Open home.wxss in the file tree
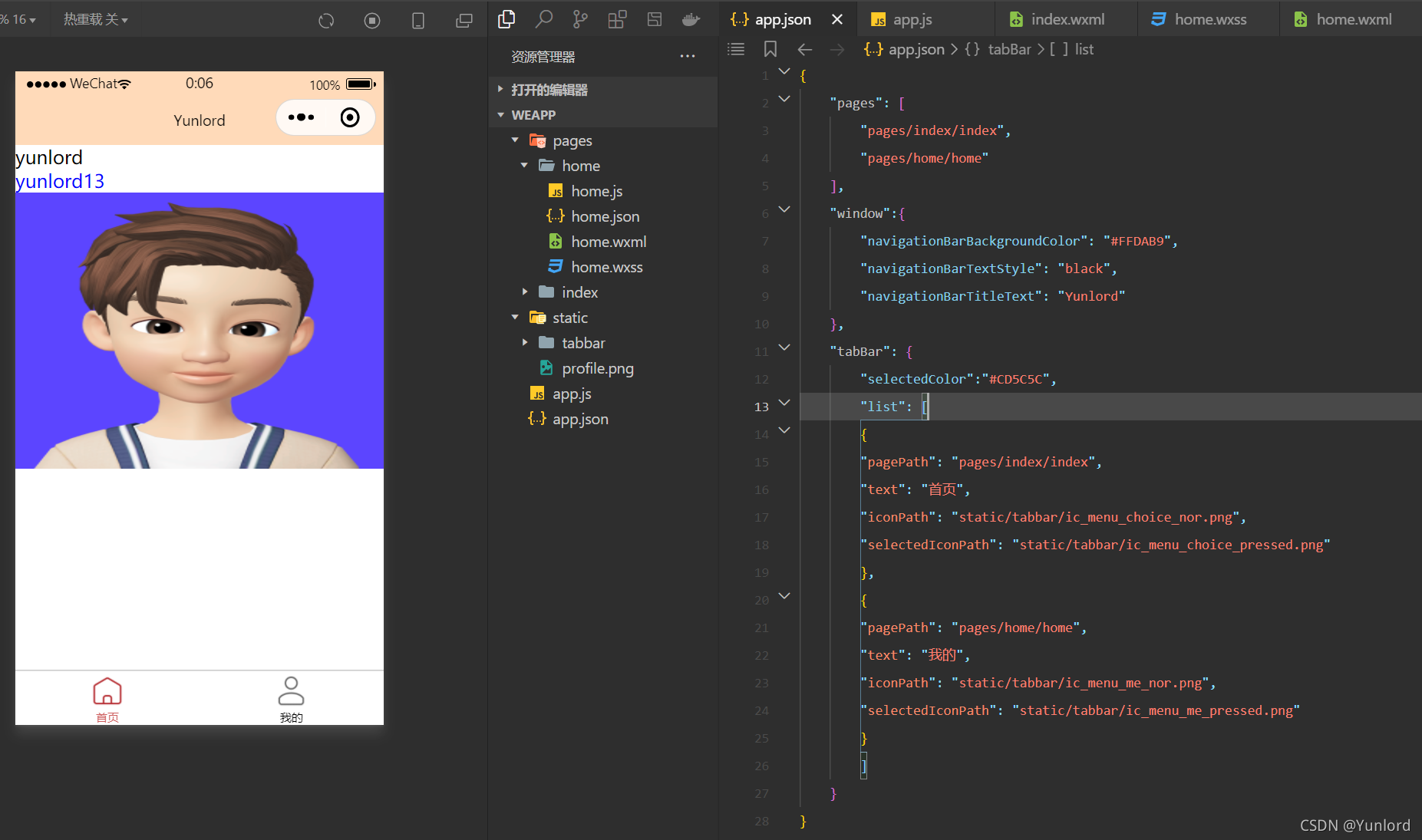The height and width of the screenshot is (840, 1422). pyautogui.click(x=606, y=267)
